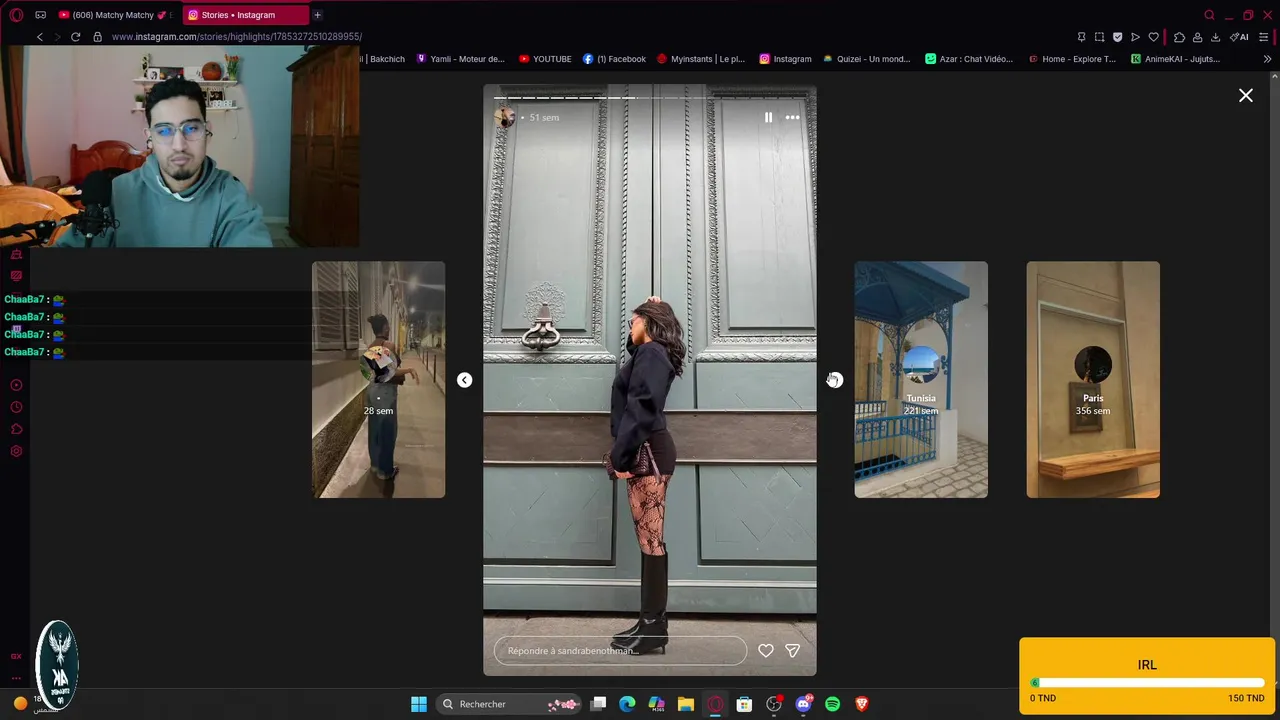Open the Bakchich bookmark
The height and width of the screenshot is (720, 1280).
386,59
